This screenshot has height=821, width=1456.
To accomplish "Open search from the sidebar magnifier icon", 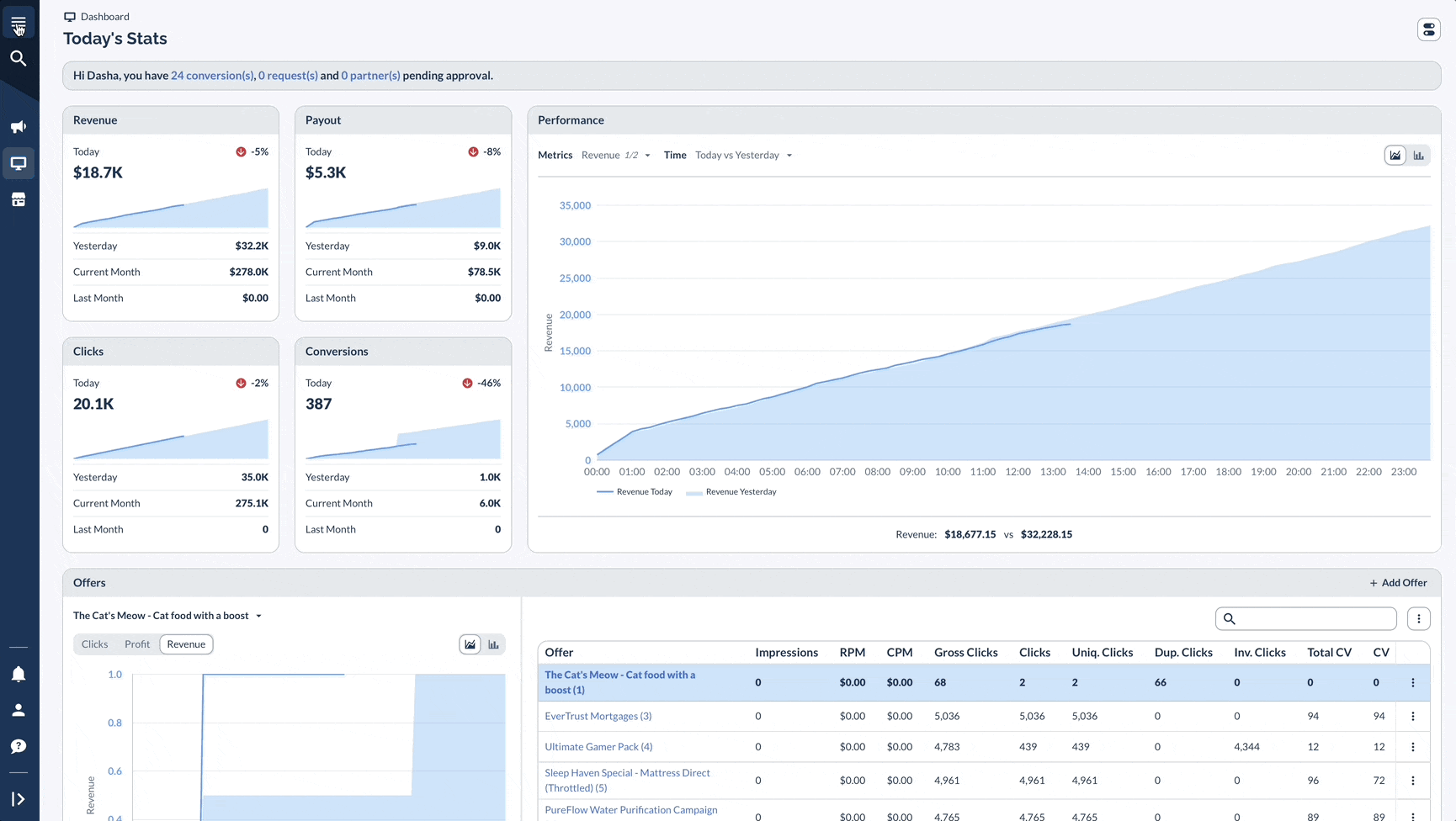I will click(19, 58).
